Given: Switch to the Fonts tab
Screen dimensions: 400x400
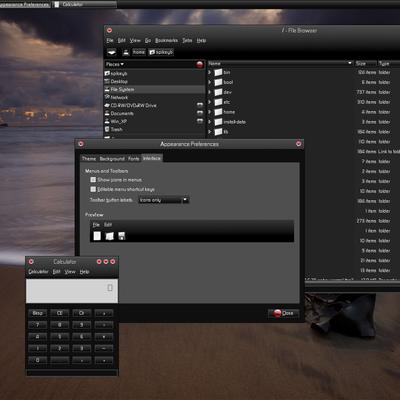Looking at the screenshot, I should tap(134, 159).
